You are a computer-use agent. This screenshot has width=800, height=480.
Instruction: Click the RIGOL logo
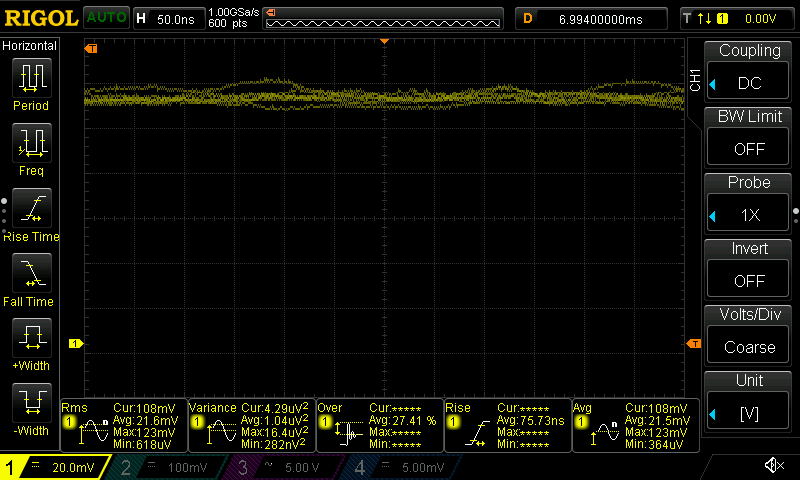[41, 18]
